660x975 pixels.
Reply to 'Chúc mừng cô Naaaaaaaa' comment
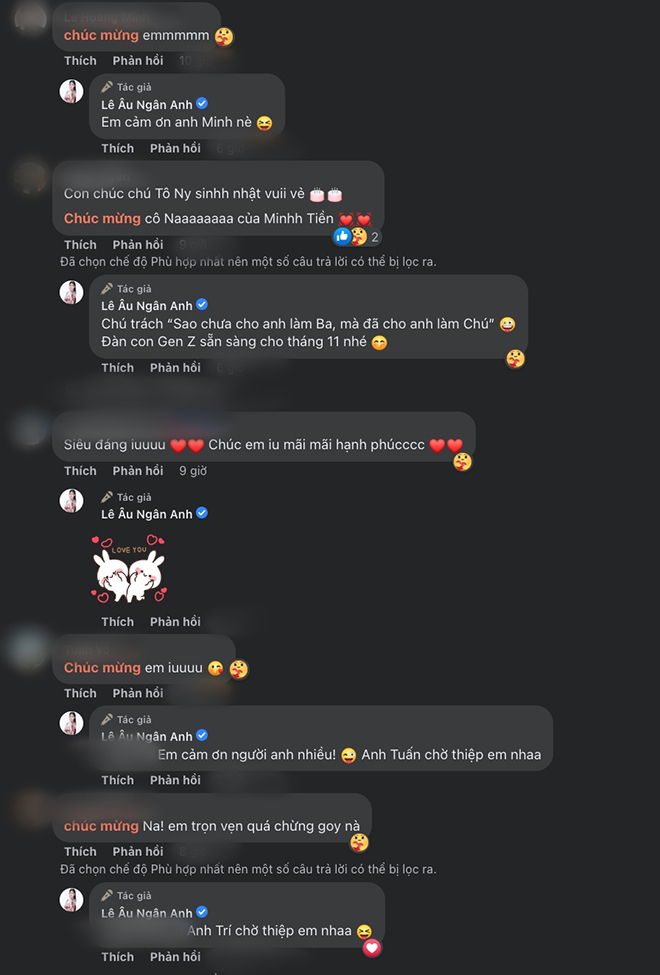click(x=137, y=244)
